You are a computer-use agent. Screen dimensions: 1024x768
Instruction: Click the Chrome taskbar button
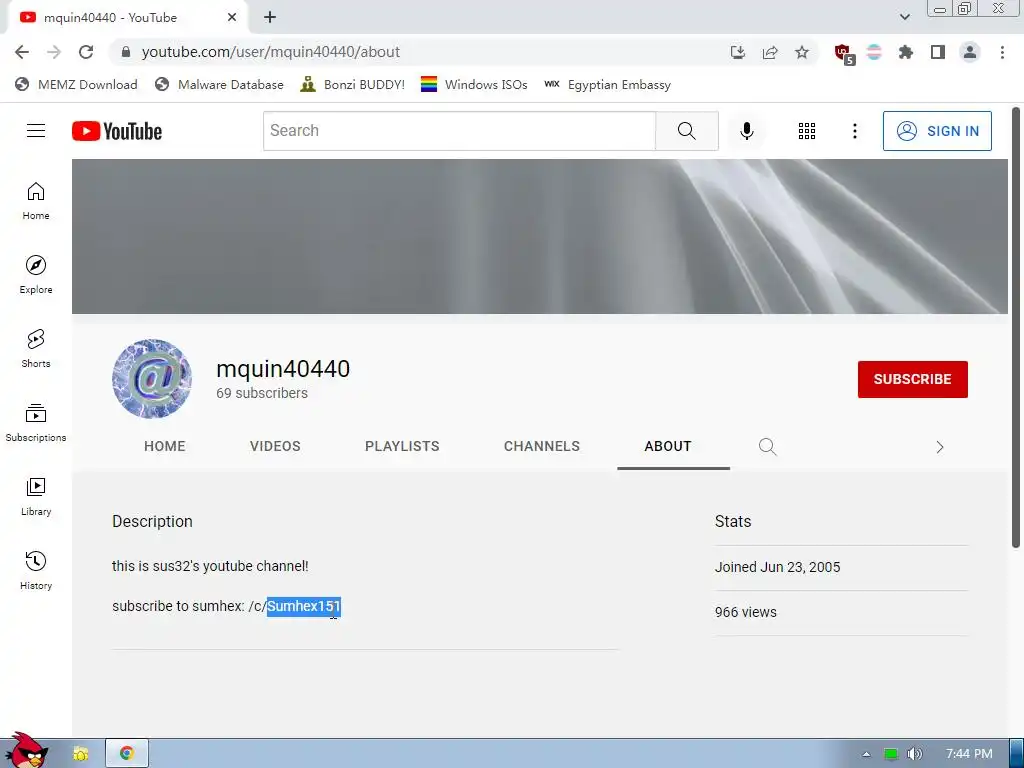(127, 753)
